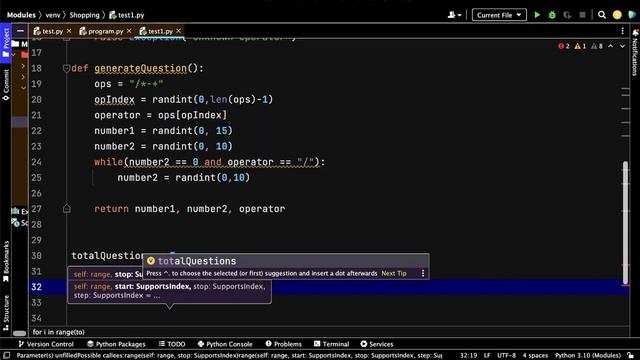Collapse the project panel with minus icon
Image resolution: width=640 pixels, height=360 pixels.
[20, 31]
